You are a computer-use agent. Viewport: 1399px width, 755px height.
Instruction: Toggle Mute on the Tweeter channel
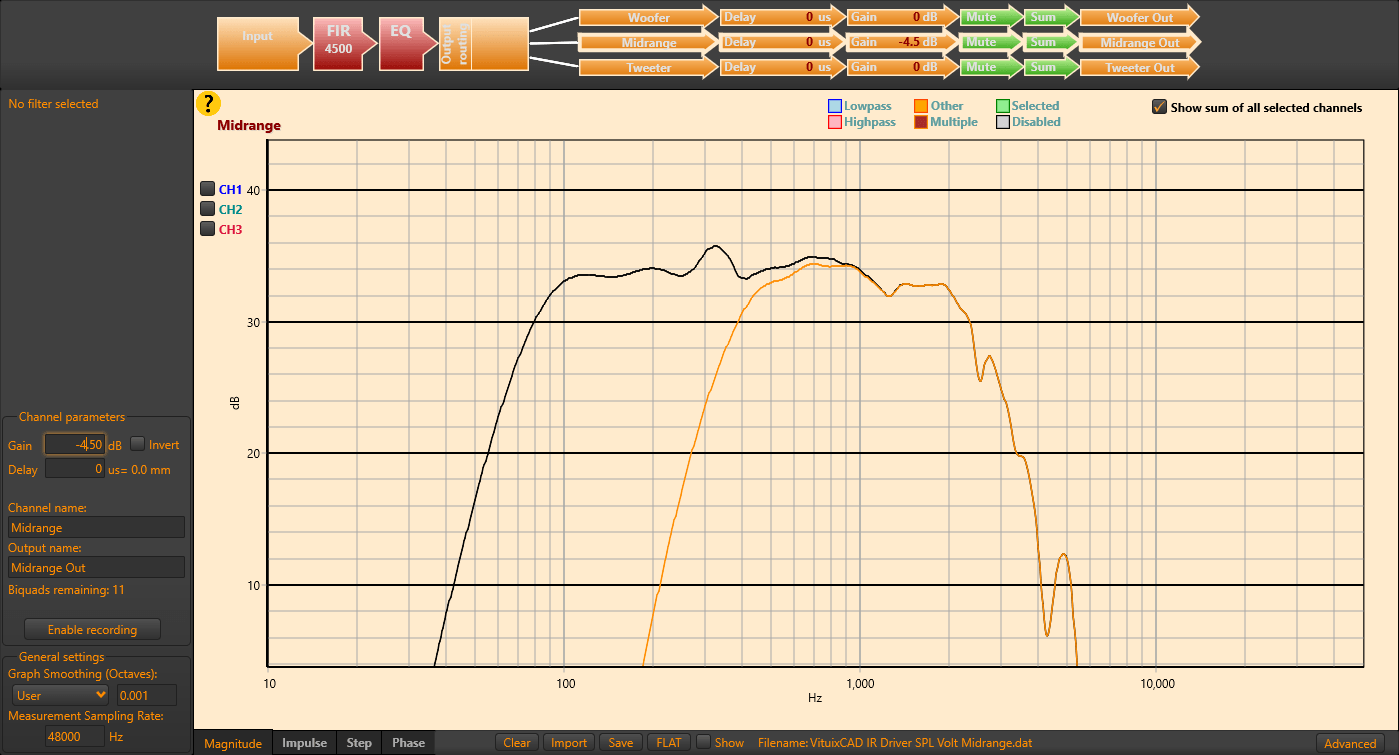click(x=990, y=67)
